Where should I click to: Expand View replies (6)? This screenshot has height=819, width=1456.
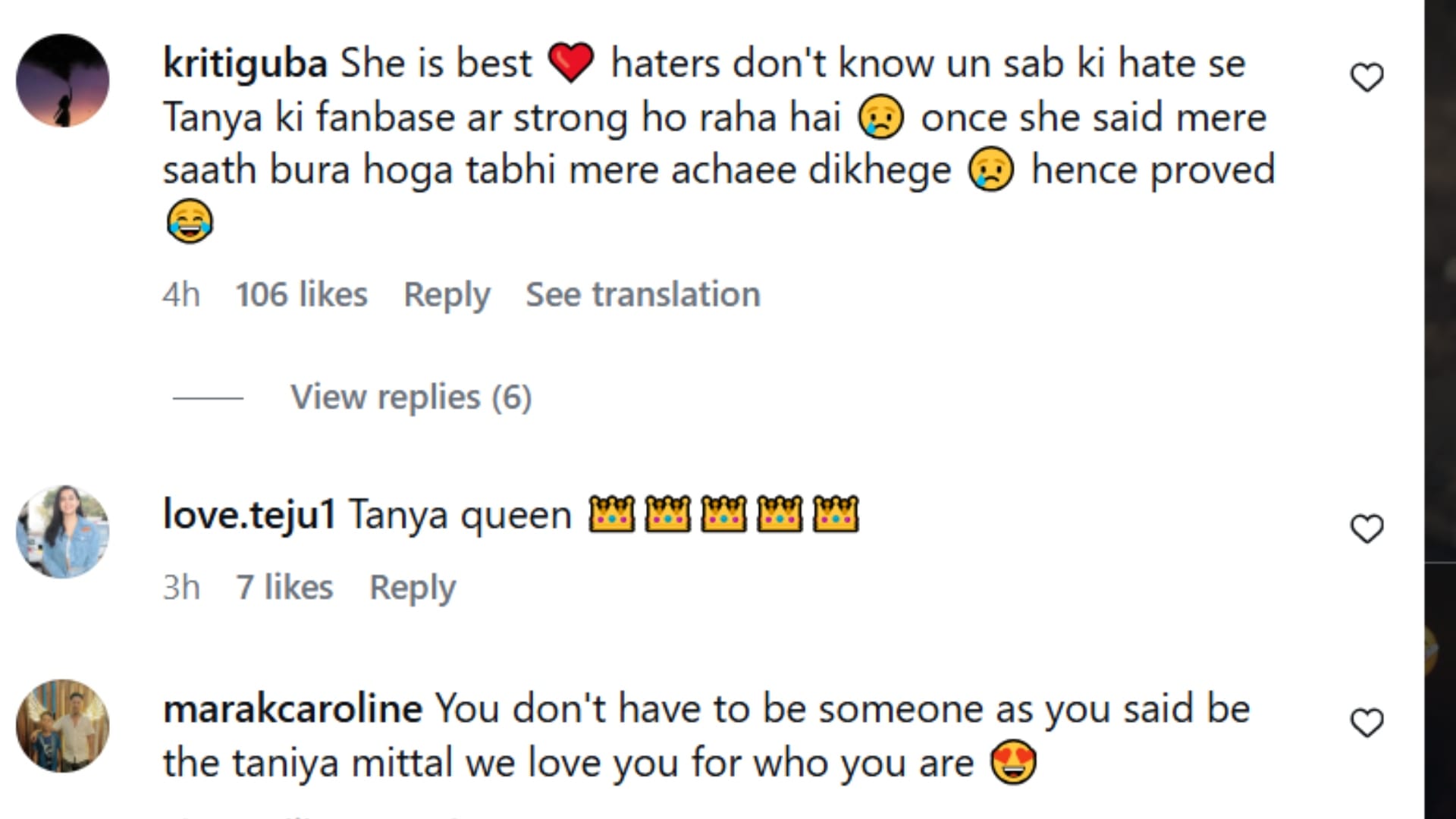411,397
